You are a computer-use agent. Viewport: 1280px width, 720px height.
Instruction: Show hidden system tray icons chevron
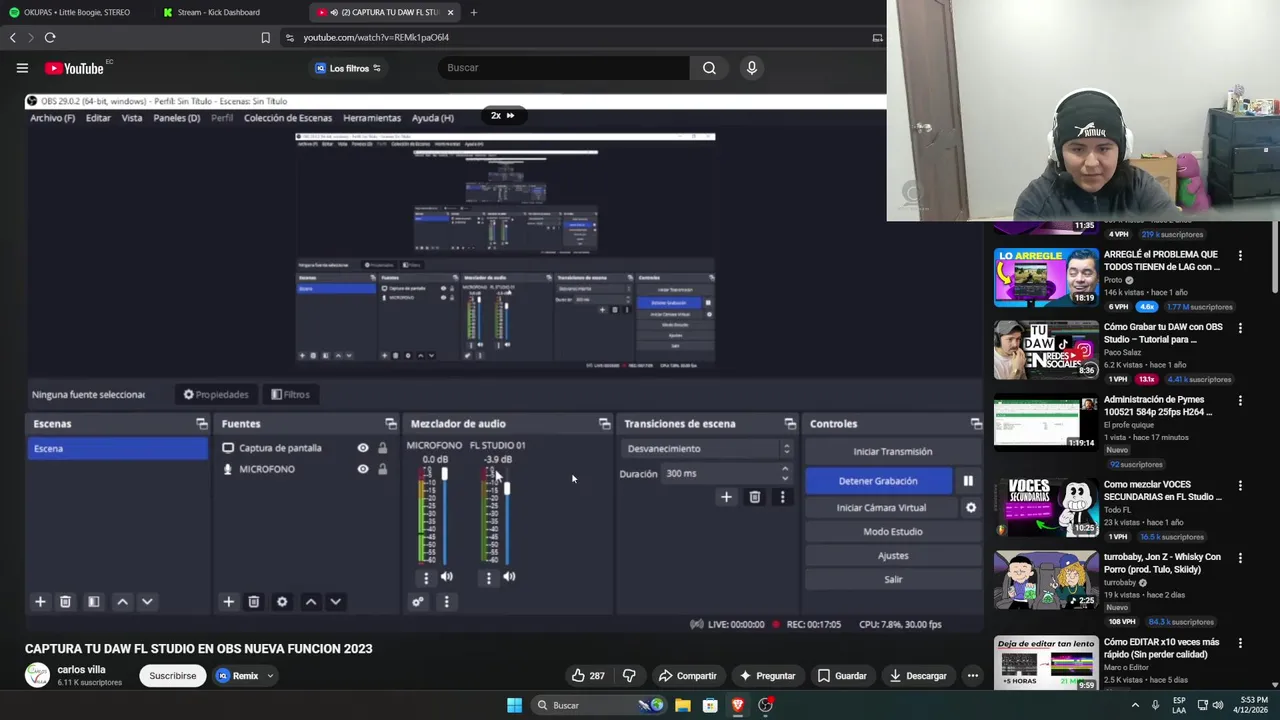point(1135,705)
